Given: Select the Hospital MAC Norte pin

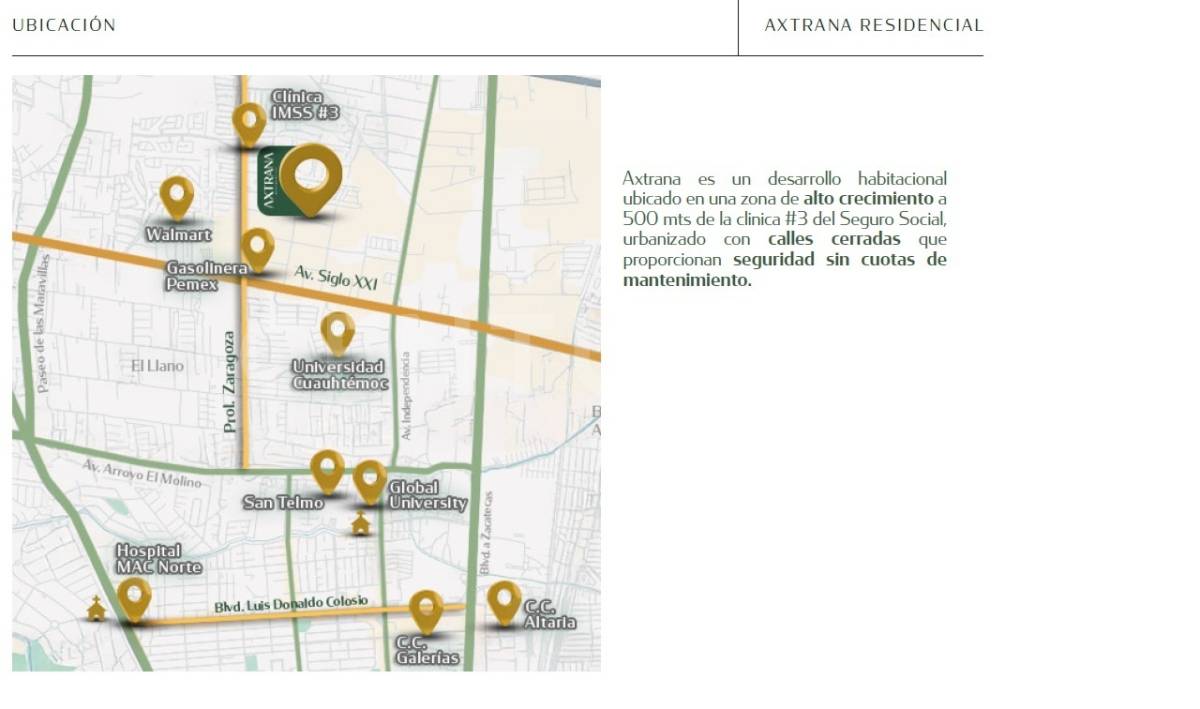Looking at the screenshot, I should [134, 596].
